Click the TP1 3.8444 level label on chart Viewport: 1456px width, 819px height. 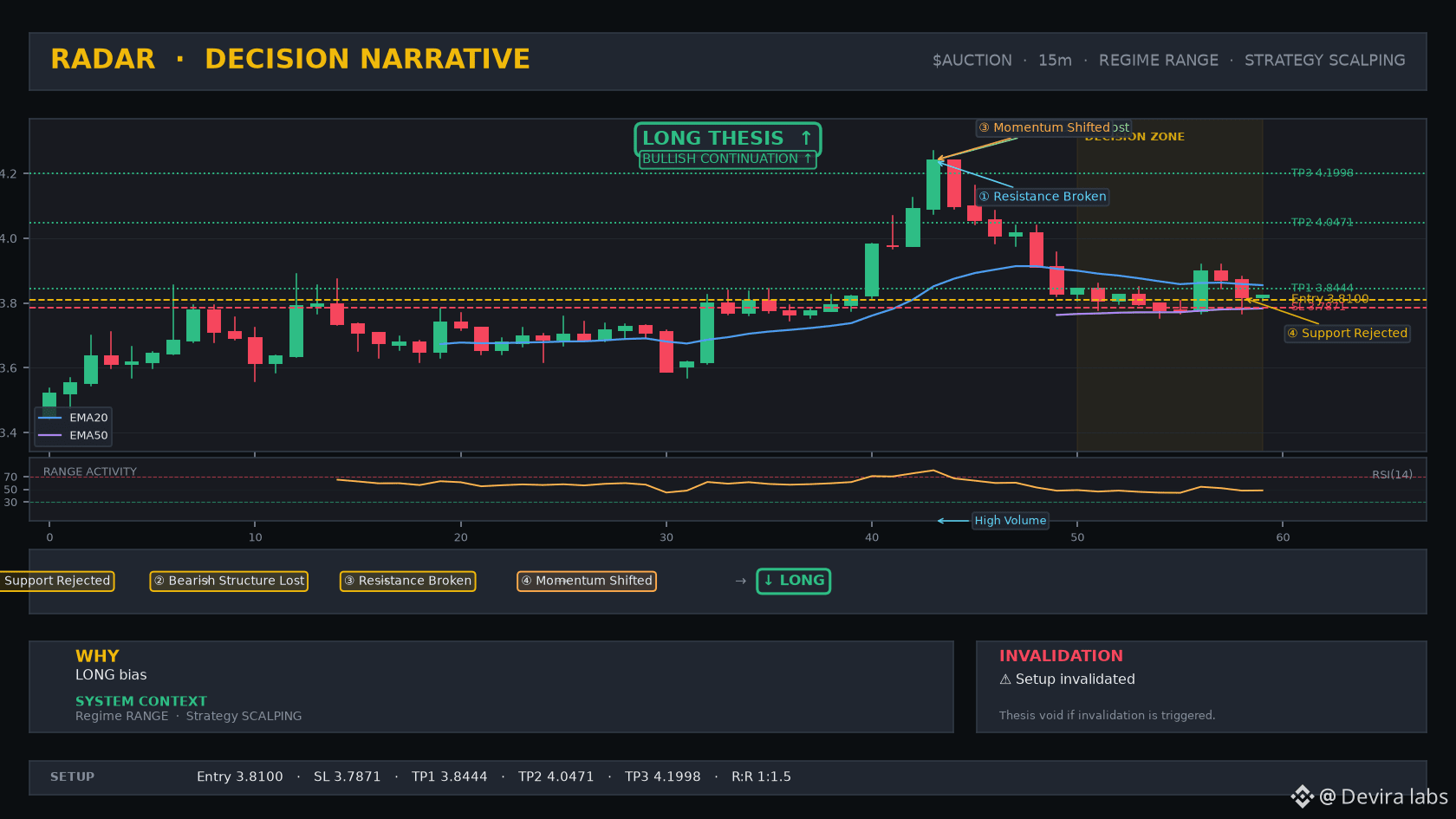click(x=1322, y=288)
